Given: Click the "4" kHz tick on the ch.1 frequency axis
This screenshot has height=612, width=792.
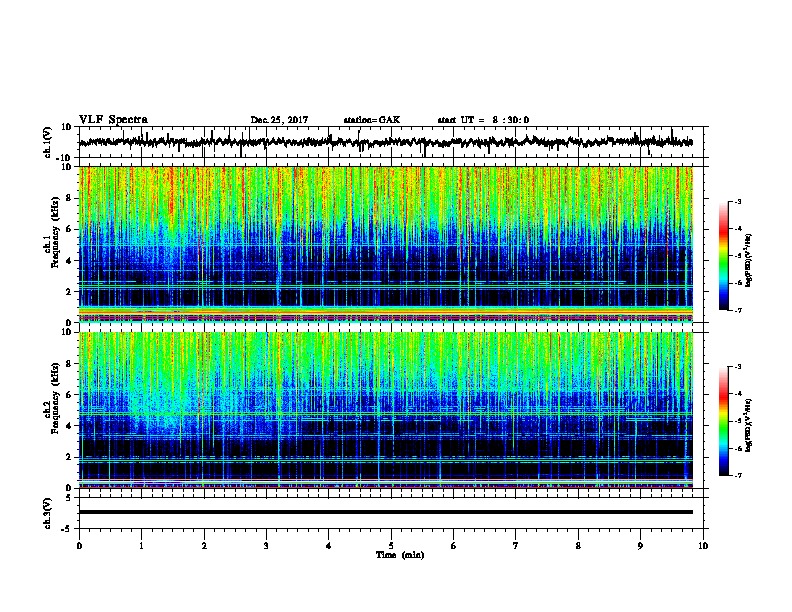Looking at the screenshot, I should (69, 261).
